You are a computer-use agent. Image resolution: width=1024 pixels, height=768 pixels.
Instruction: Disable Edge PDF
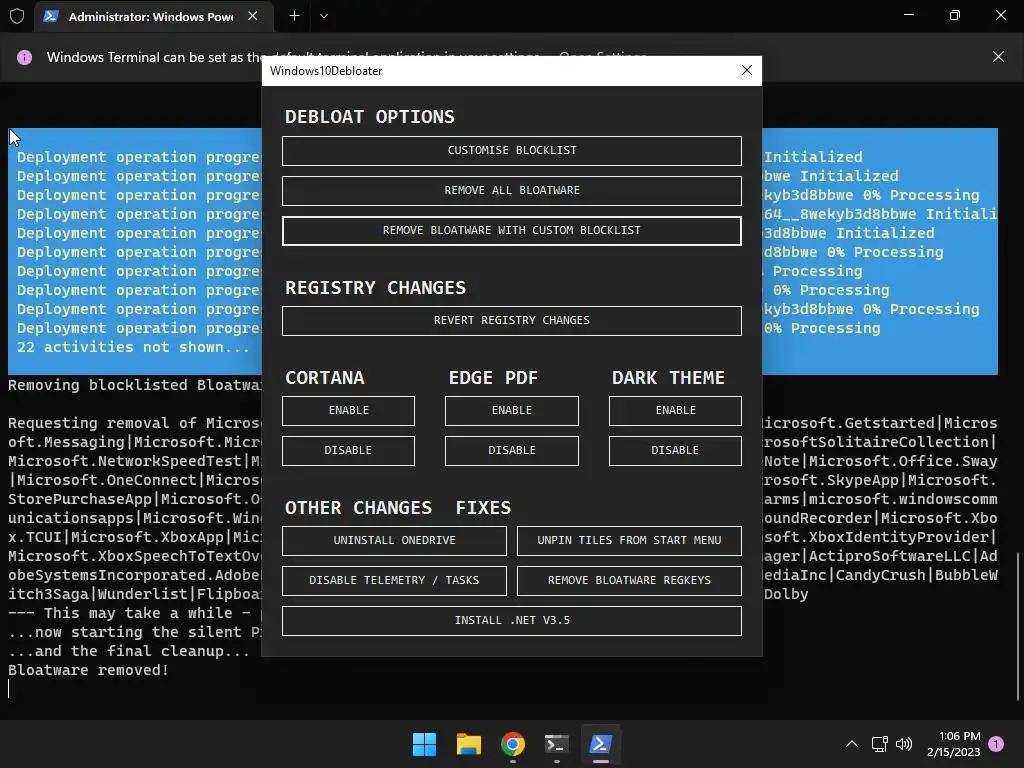(x=511, y=450)
